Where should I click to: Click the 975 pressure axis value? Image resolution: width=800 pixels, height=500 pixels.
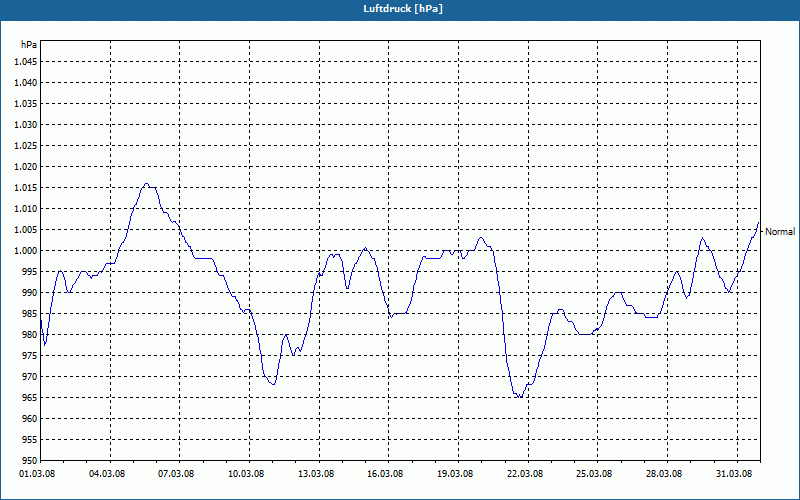[x=30, y=356]
